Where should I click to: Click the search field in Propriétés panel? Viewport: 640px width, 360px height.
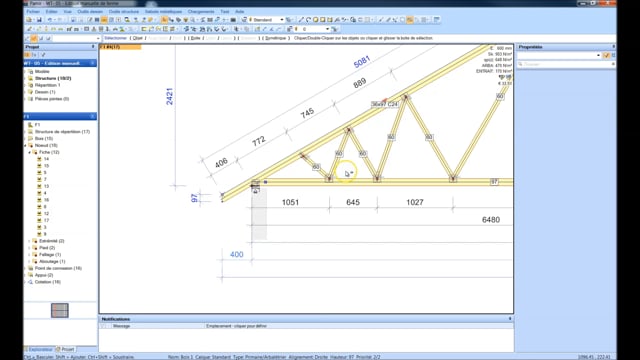[x=566, y=64]
